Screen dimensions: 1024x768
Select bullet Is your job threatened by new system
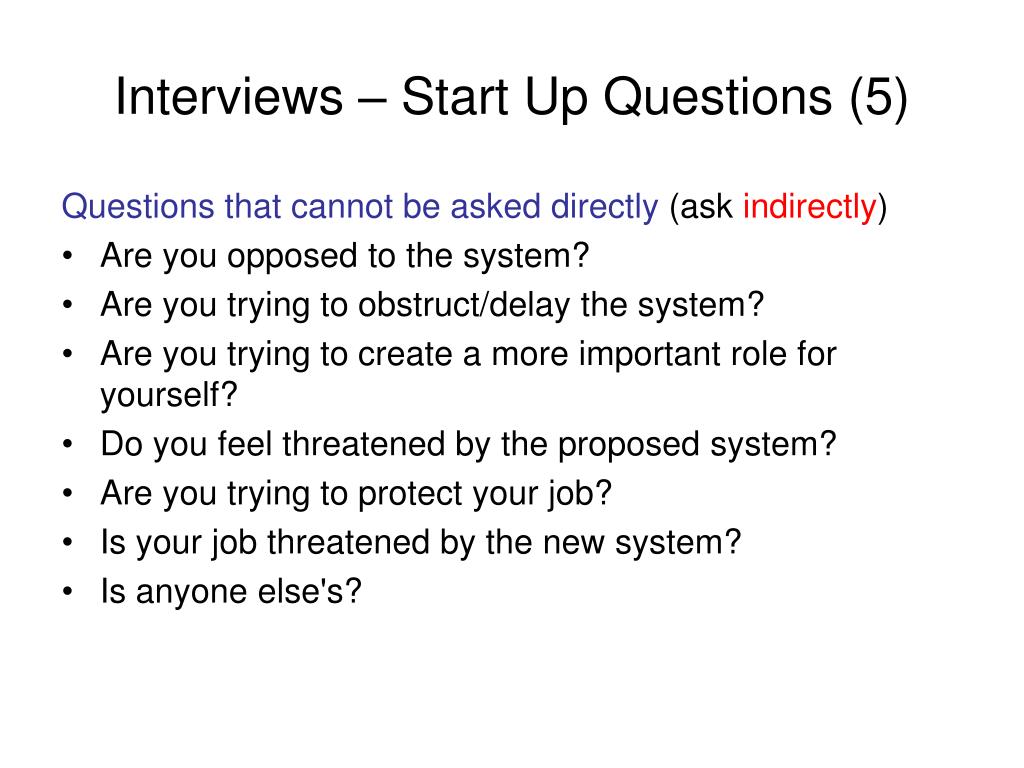(421, 543)
